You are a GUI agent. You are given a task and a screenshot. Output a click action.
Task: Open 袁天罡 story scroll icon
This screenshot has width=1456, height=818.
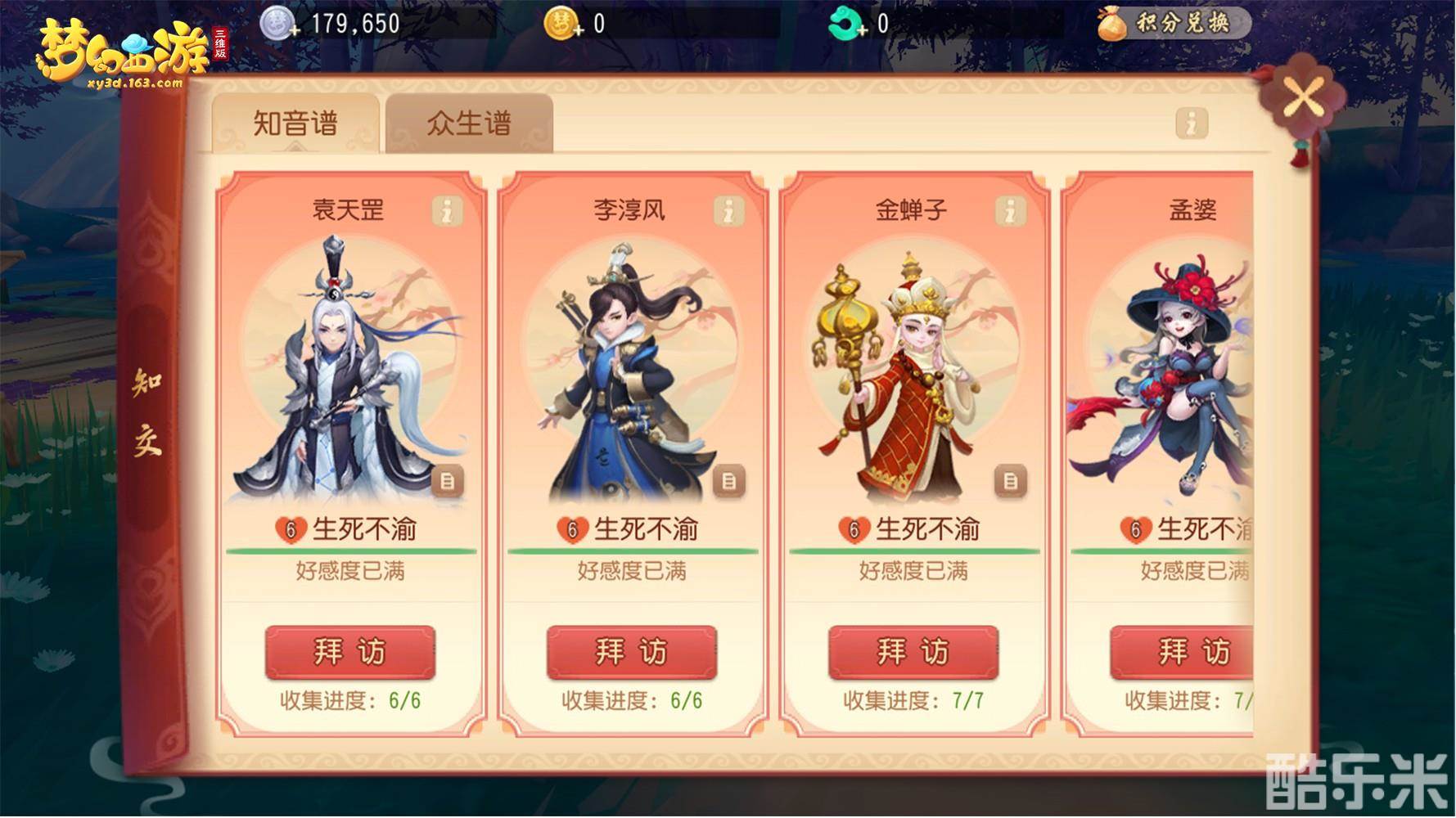click(448, 481)
